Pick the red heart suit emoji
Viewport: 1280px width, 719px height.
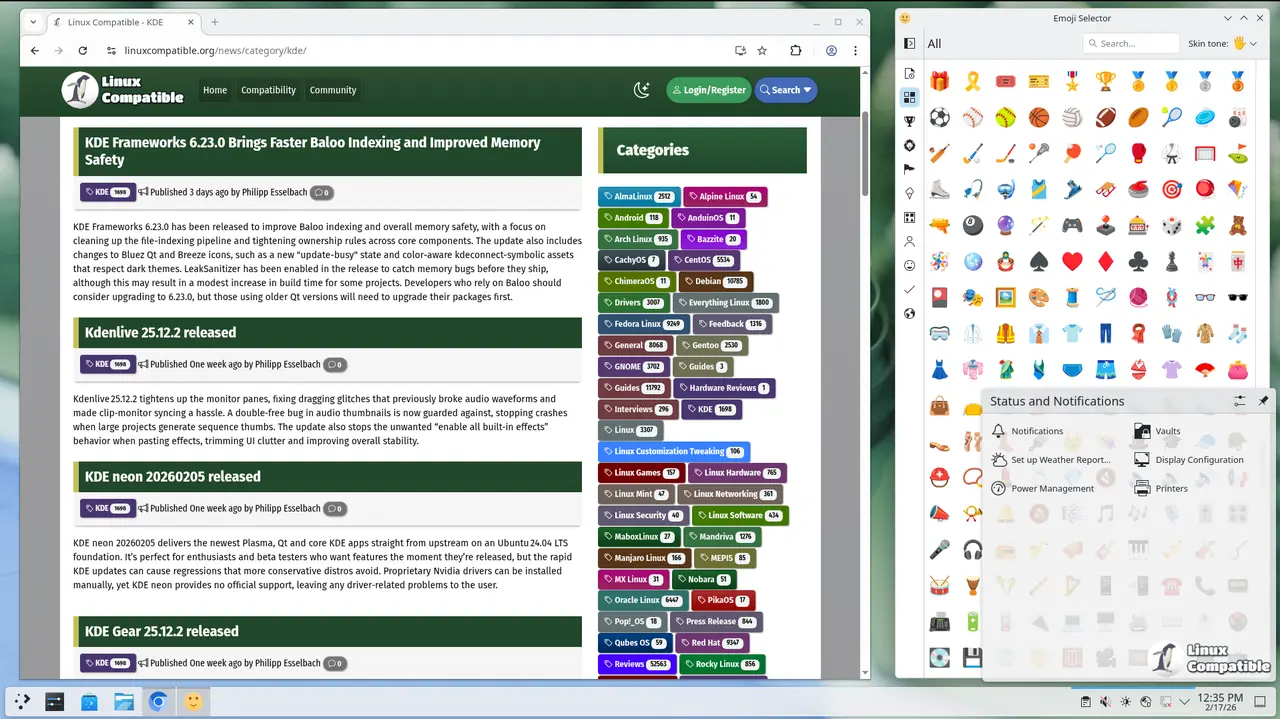[x=1072, y=262]
